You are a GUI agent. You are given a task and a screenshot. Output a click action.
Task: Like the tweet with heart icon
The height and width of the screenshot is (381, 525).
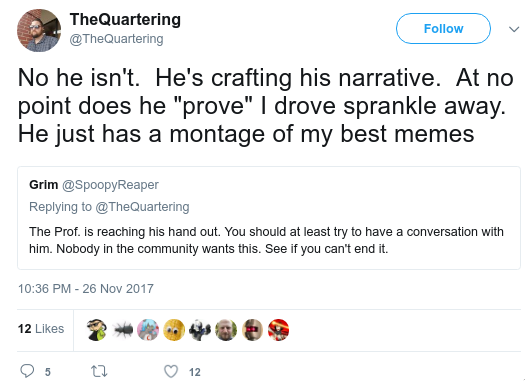[x=171, y=371]
